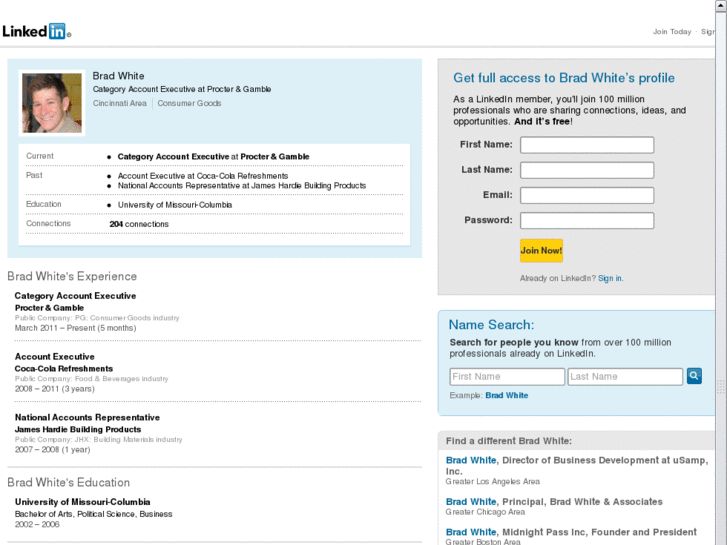Click the Cincinnati Area location text

(120, 103)
